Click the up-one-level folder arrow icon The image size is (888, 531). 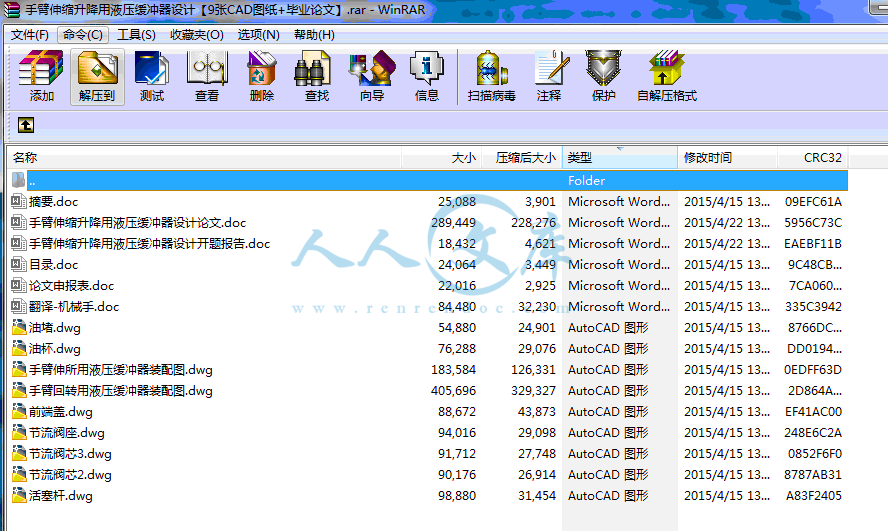point(25,125)
